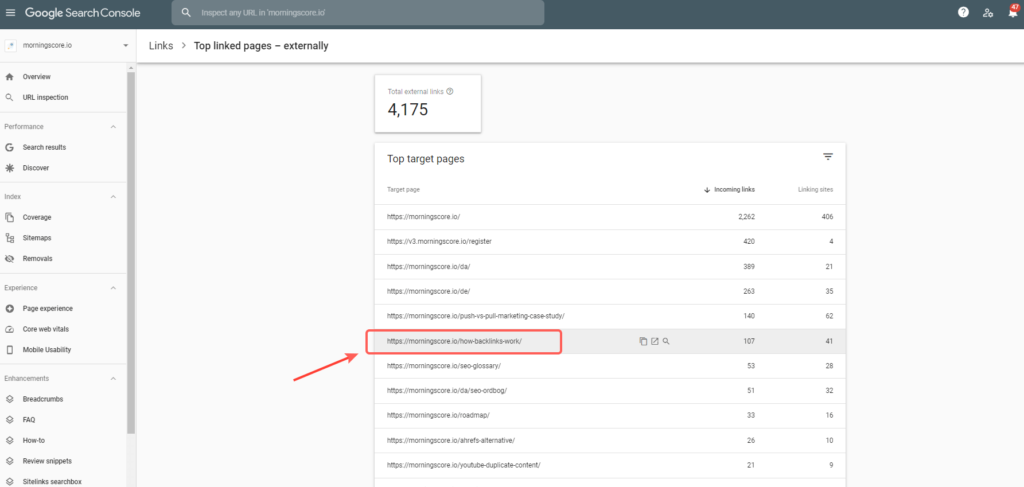Open the Sitemaps report

point(37,238)
